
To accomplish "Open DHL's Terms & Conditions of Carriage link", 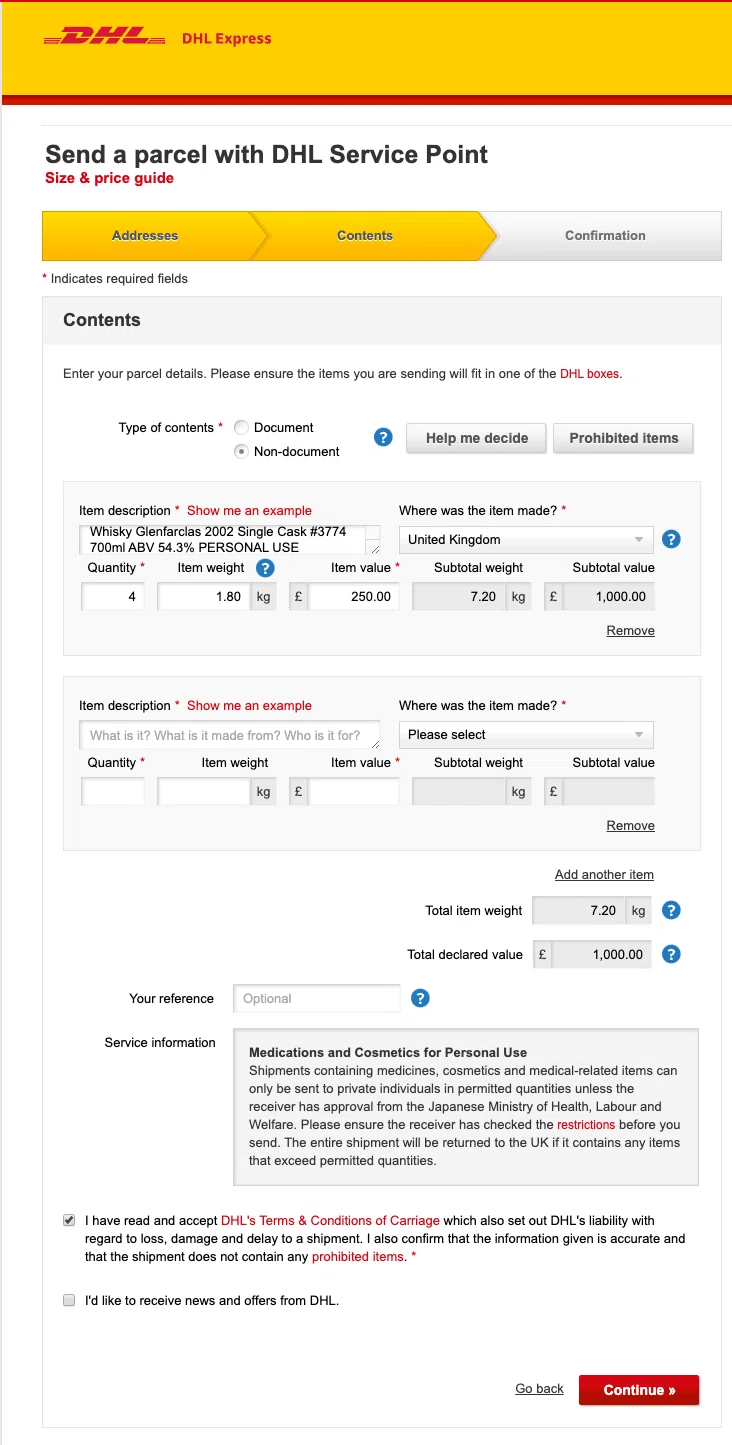I will (x=330, y=1221).
